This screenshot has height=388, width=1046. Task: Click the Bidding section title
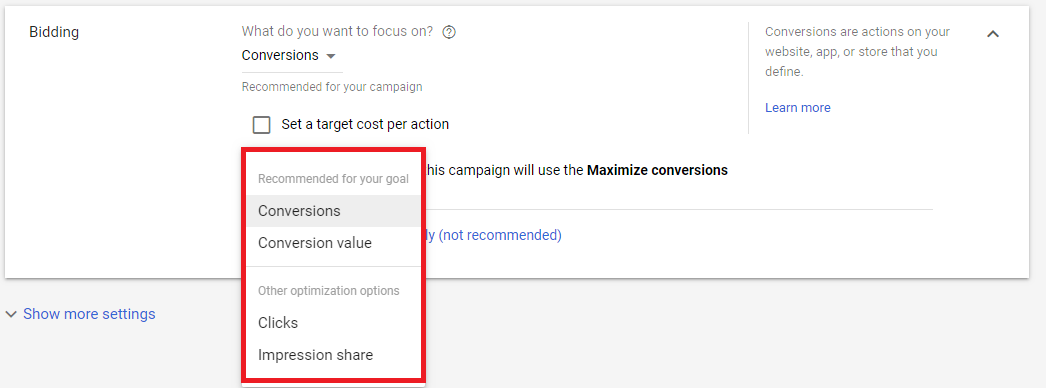point(54,32)
